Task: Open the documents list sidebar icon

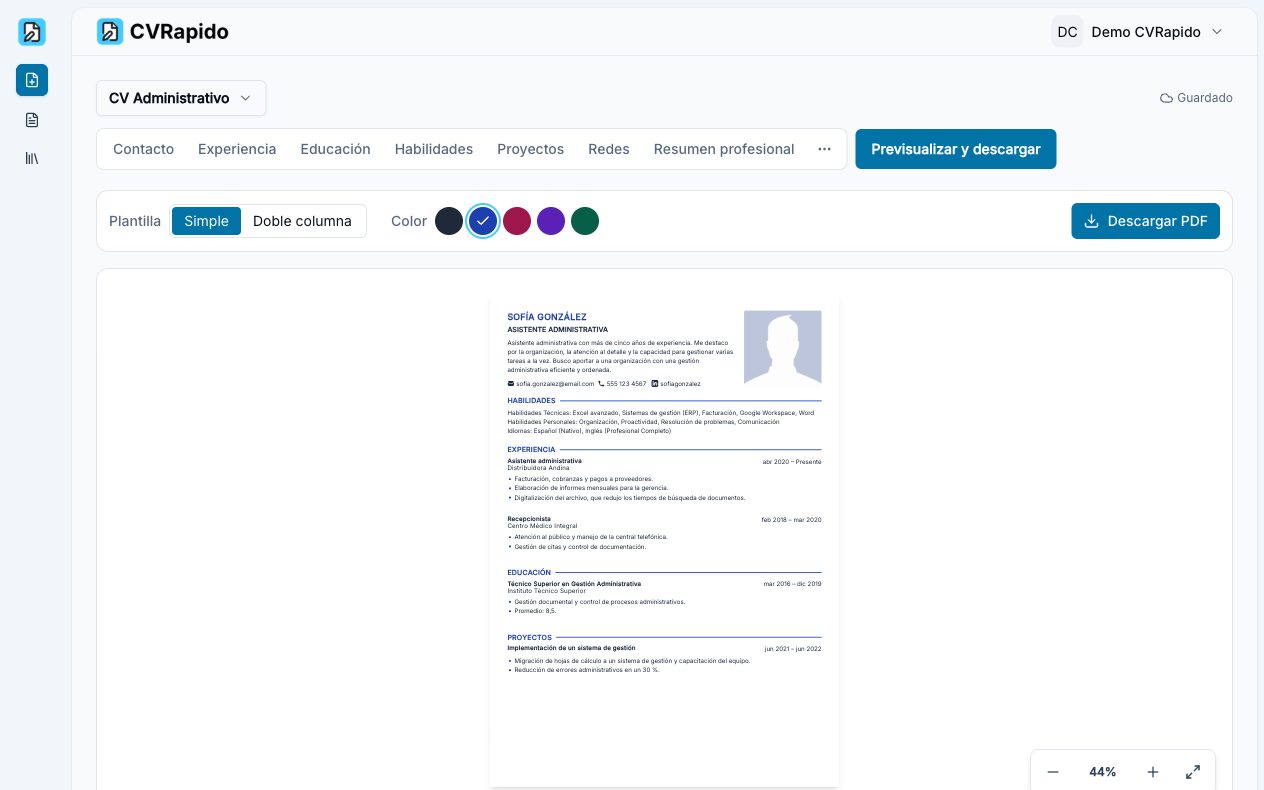Action: pyautogui.click(x=32, y=120)
